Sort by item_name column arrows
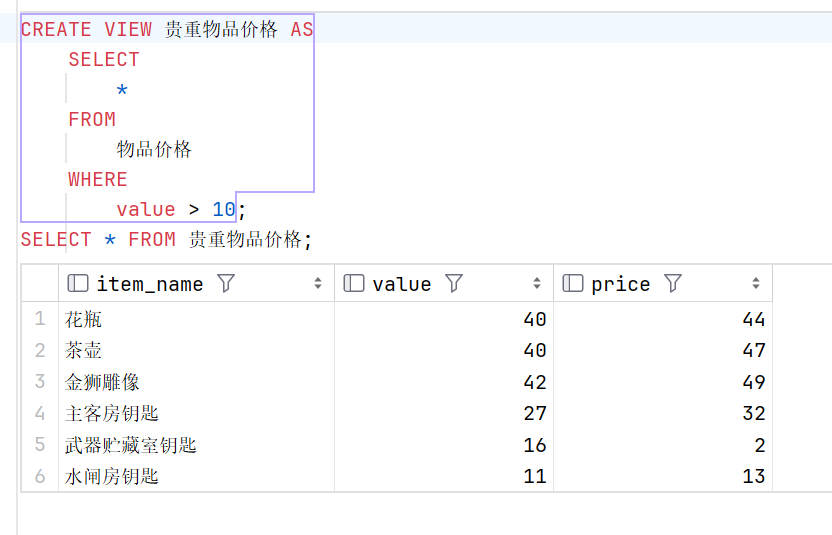Screen dimensions: 832x535 pos(318,283)
